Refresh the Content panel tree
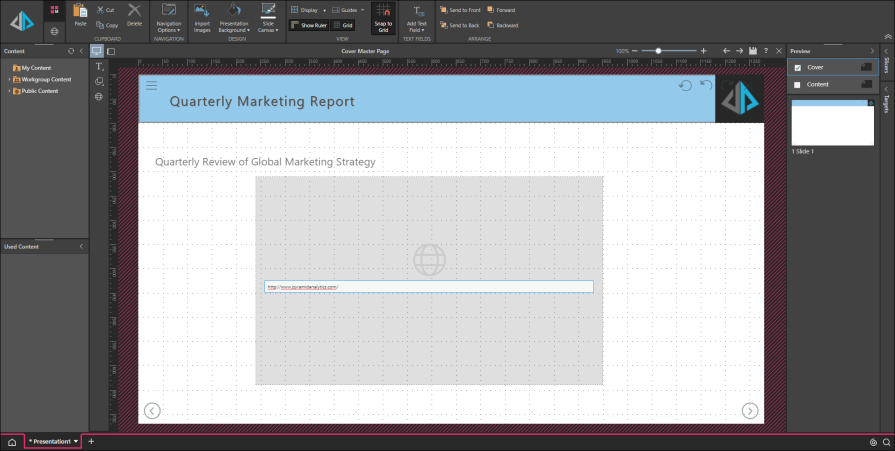The width and height of the screenshot is (895, 451). click(x=69, y=50)
